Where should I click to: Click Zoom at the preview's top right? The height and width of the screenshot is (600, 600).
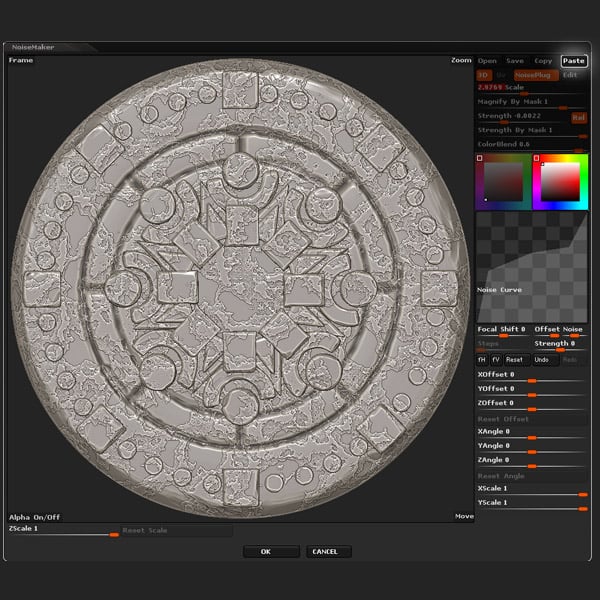tap(461, 60)
